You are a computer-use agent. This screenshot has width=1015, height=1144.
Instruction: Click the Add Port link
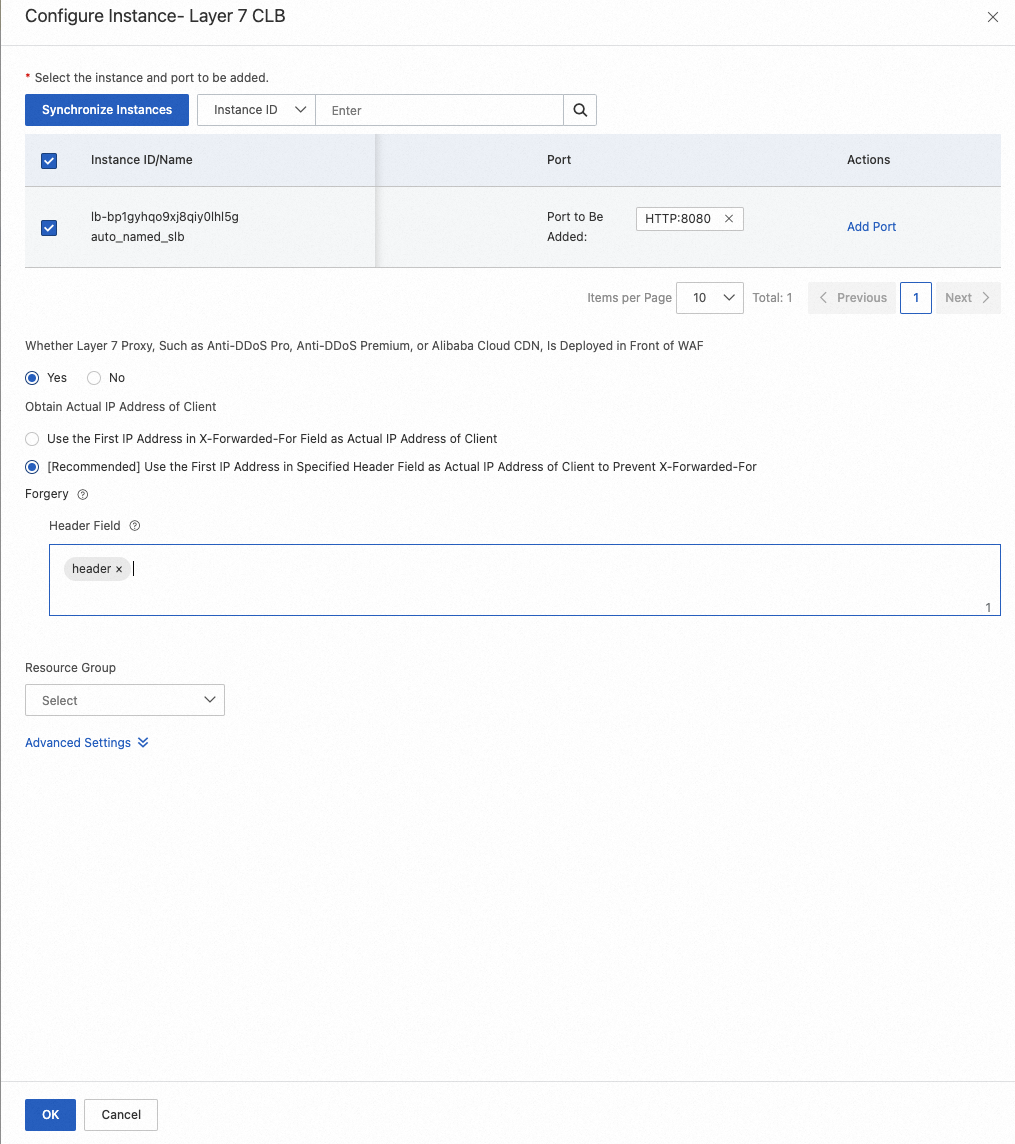[870, 227]
